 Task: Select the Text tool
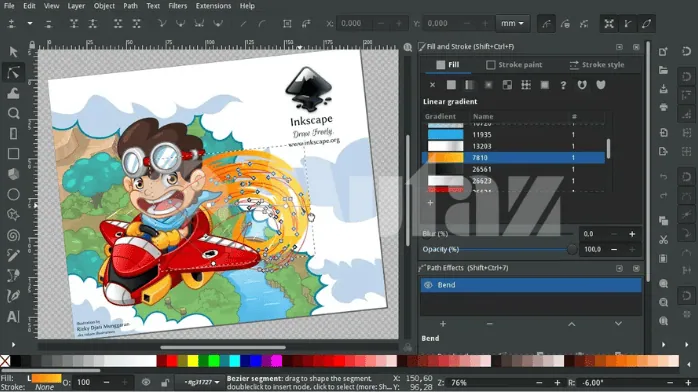coord(13,316)
